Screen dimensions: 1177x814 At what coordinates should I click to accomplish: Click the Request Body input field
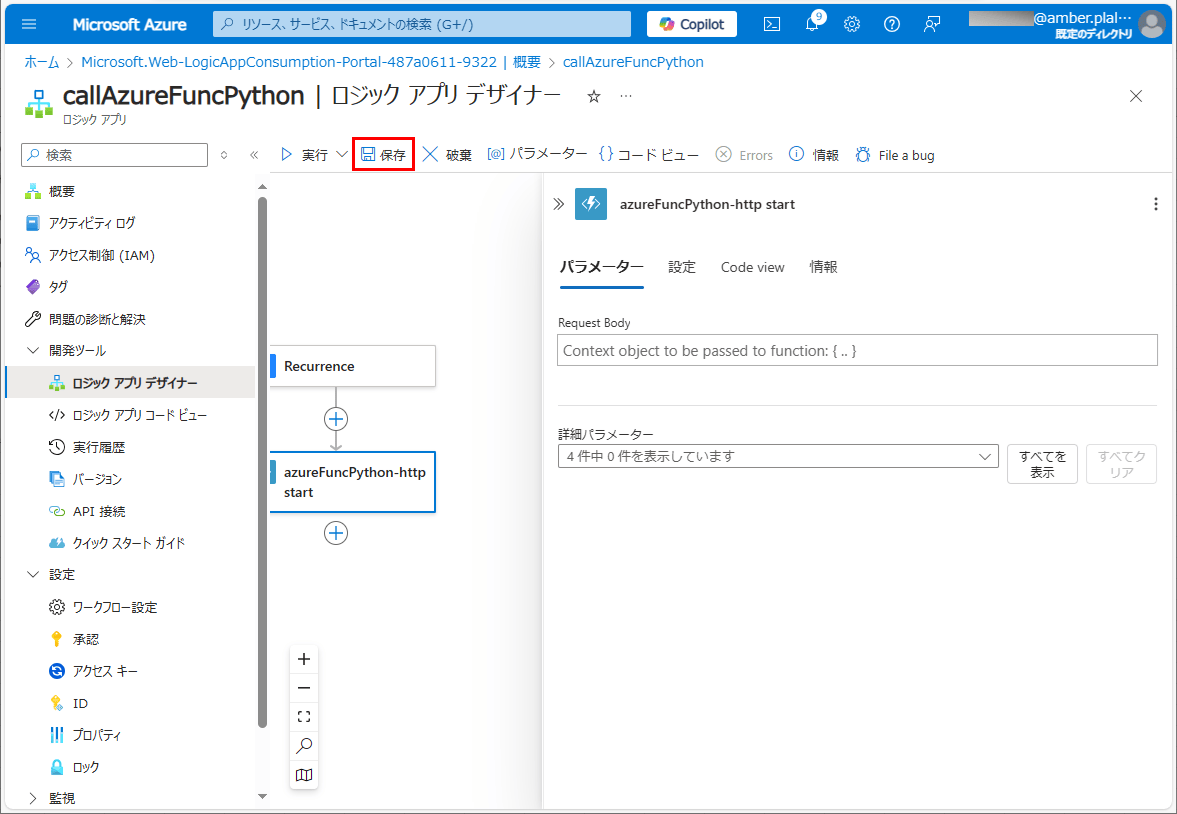coord(857,351)
